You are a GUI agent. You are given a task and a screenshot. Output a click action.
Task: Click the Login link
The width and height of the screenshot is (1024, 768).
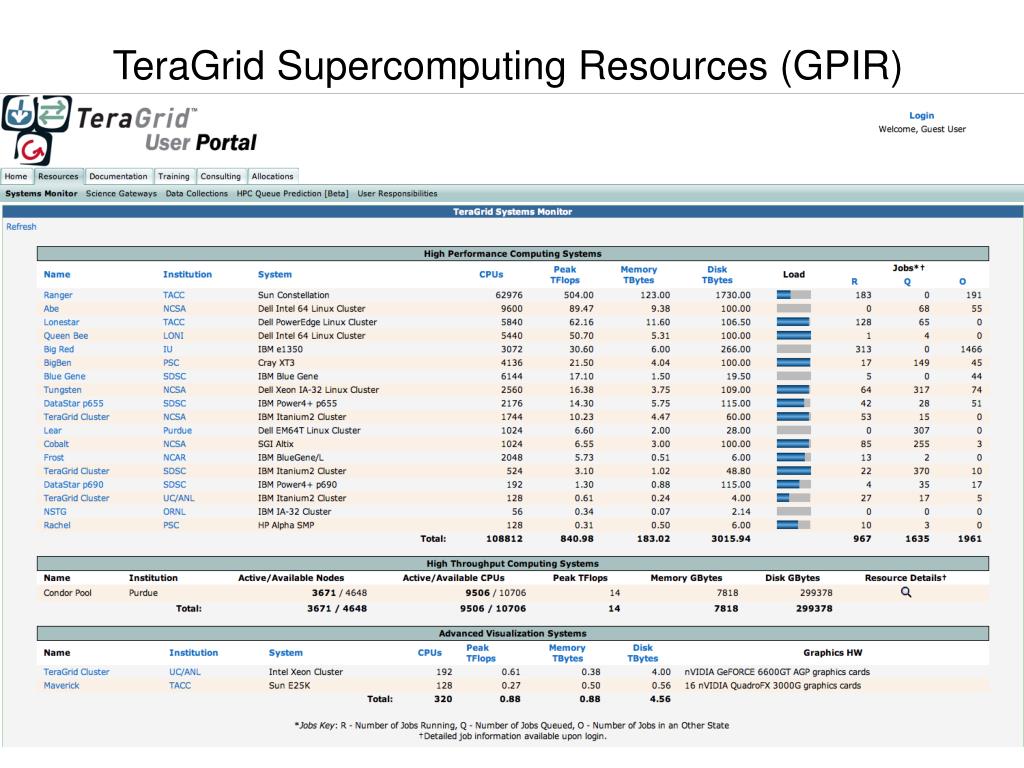click(x=921, y=116)
